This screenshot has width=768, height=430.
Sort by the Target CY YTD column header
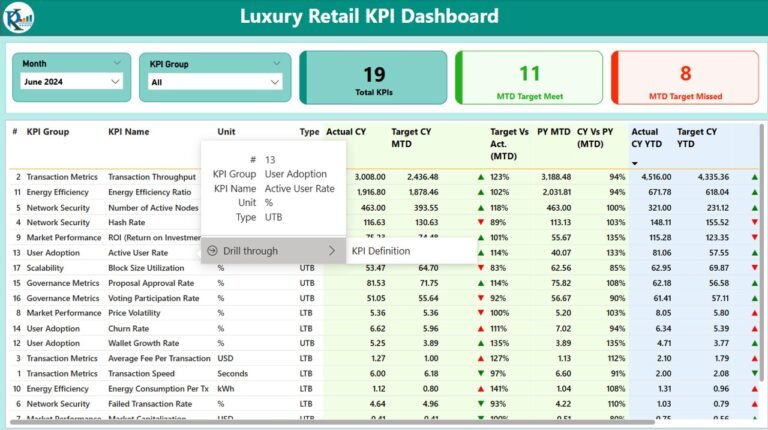click(696, 138)
